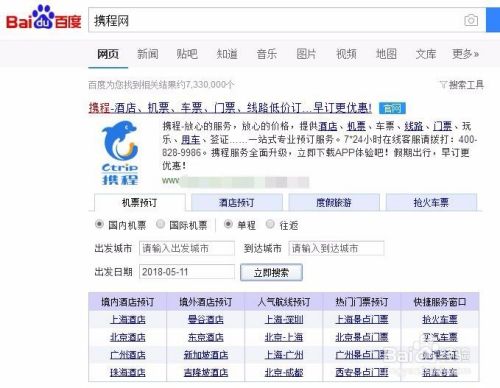
Task: Click the result count text 7,330,000个
Action: [x=210, y=85]
